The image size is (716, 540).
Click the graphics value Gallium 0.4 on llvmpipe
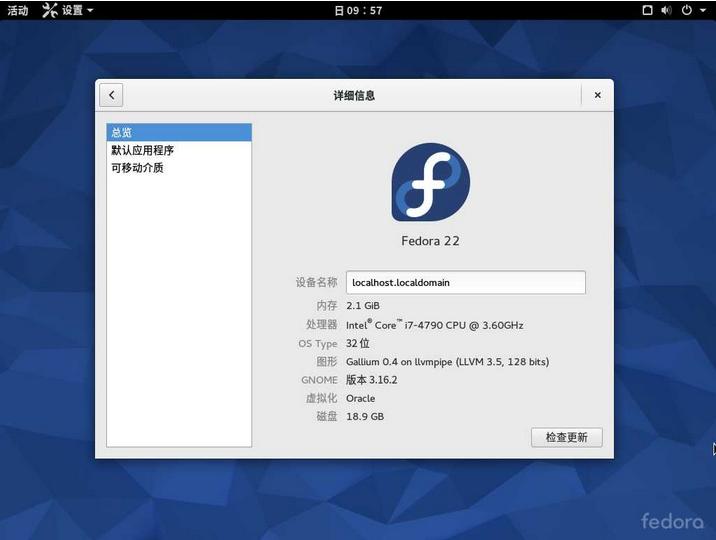tap(448, 362)
